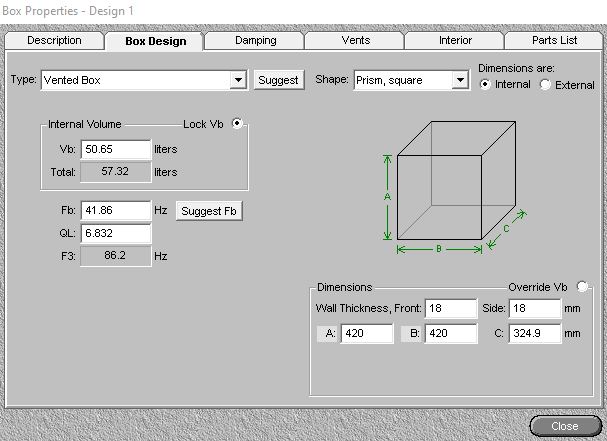The height and width of the screenshot is (441, 607).
Task: Click the front wall thickness field
Action: (x=451, y=309)
